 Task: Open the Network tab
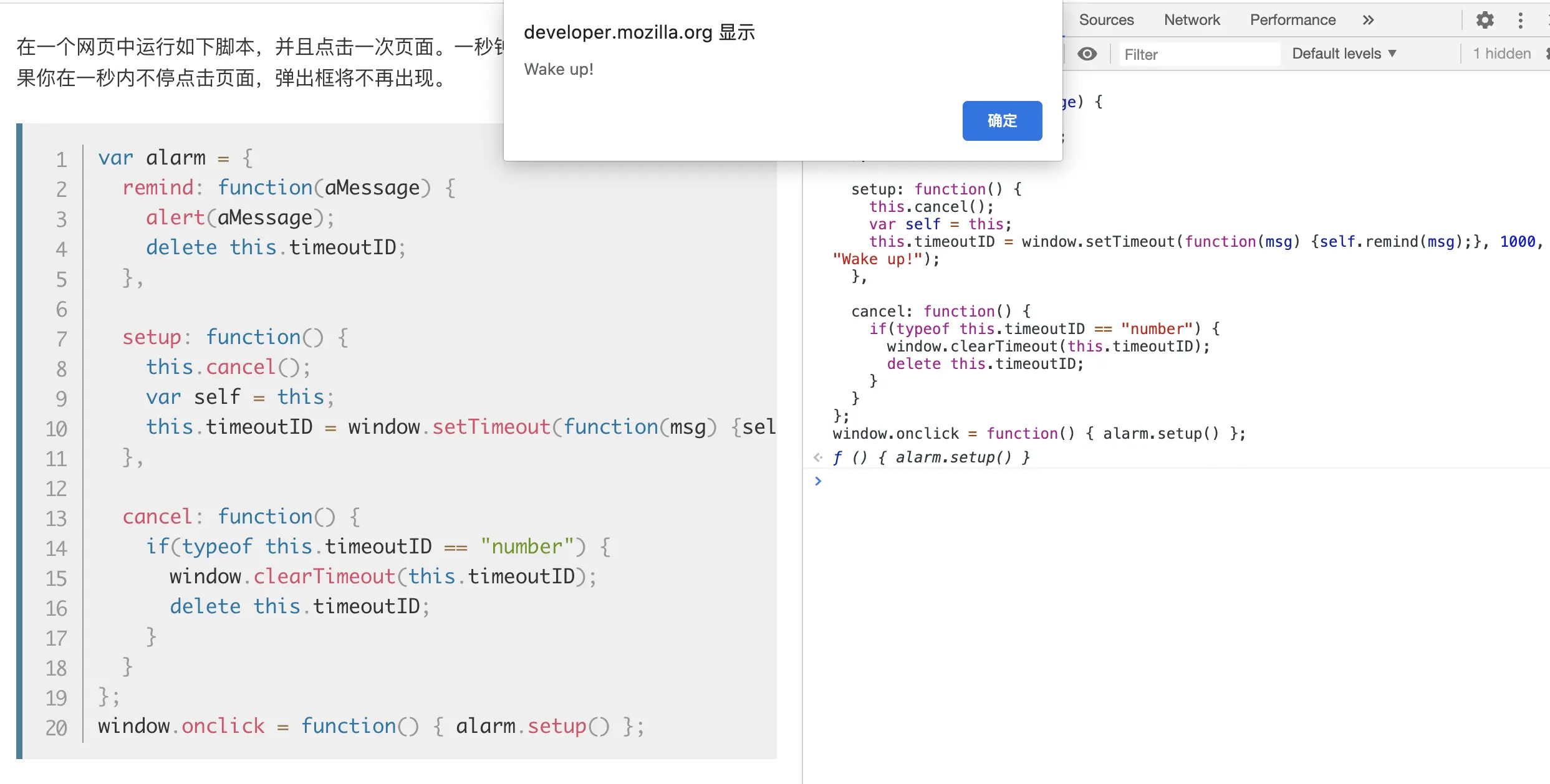[1191, 20]
